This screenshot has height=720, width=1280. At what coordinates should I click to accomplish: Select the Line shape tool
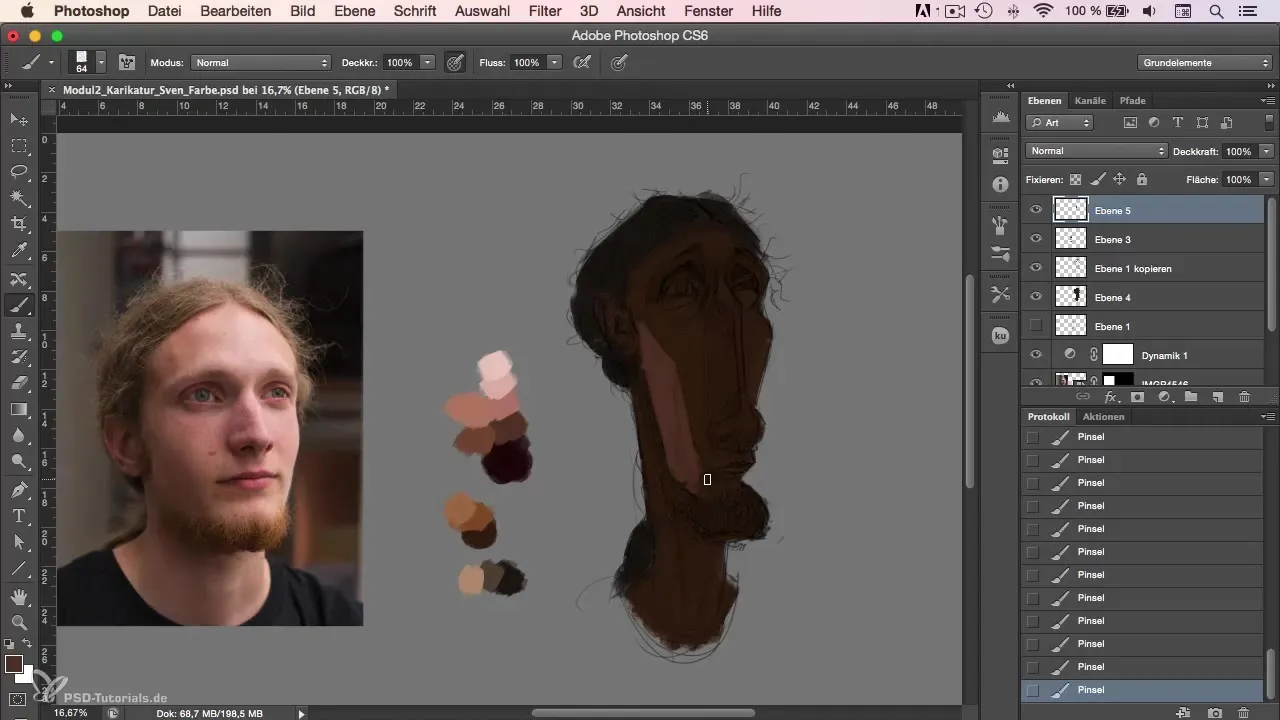click(18, 568)
